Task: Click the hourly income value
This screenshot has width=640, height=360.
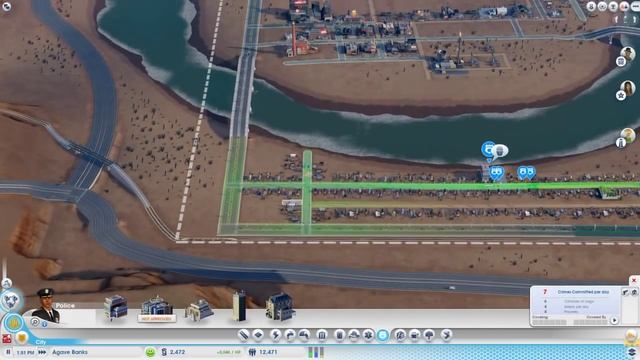Action: [x=229, y=352]
